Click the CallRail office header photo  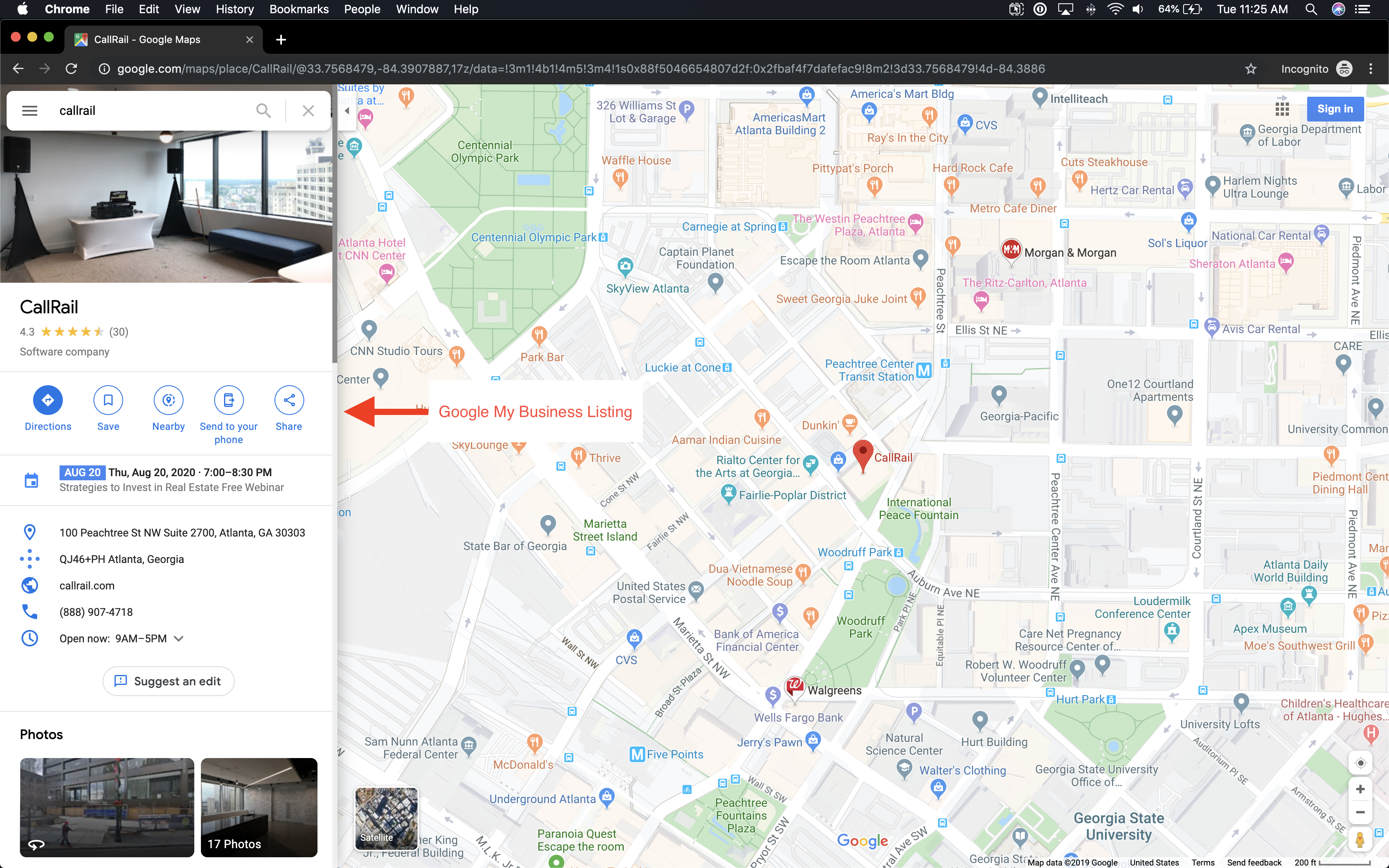[x=166, y=206]
